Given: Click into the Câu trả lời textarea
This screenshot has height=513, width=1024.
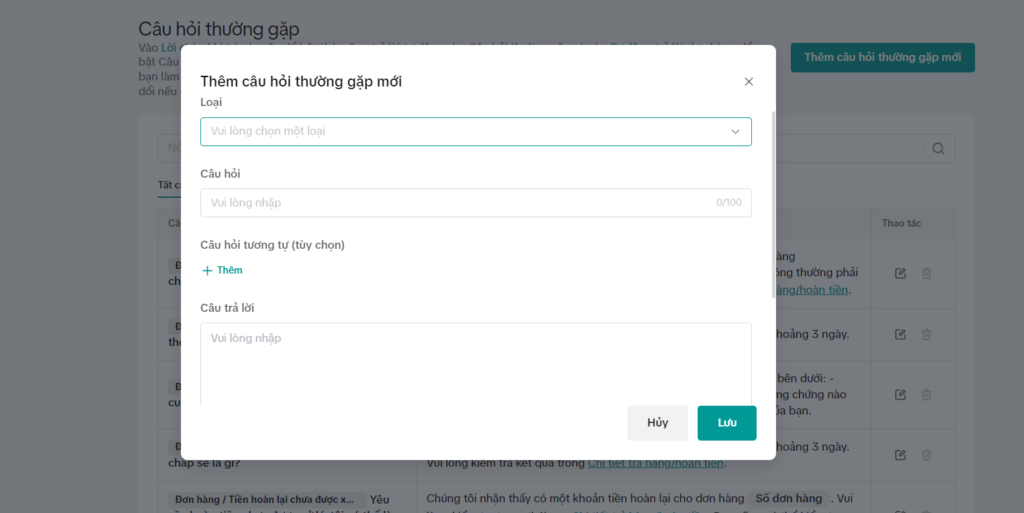Looking at the screenshot, I should pos(475,364).
